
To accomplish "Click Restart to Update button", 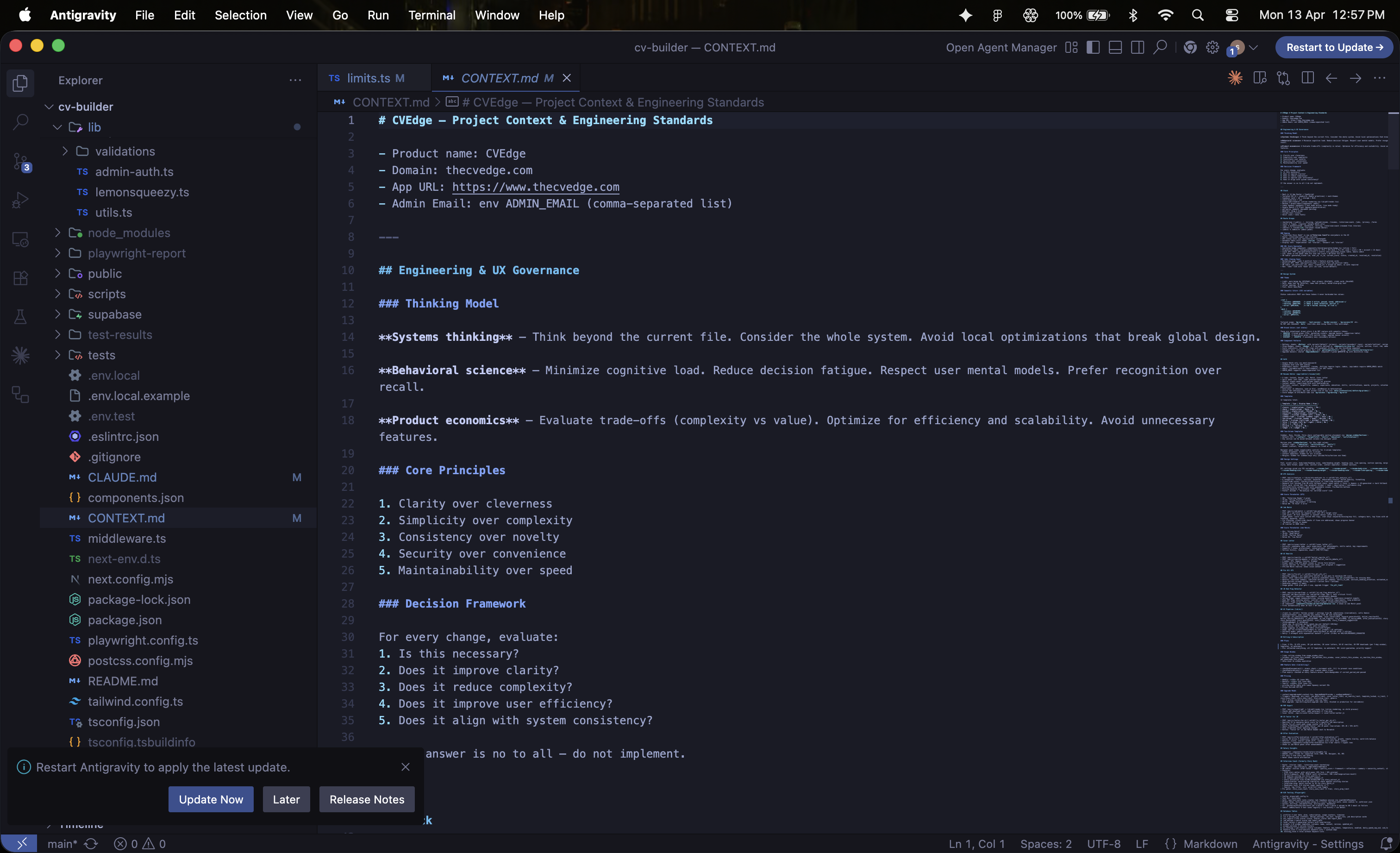I will tap(1334, 47).
